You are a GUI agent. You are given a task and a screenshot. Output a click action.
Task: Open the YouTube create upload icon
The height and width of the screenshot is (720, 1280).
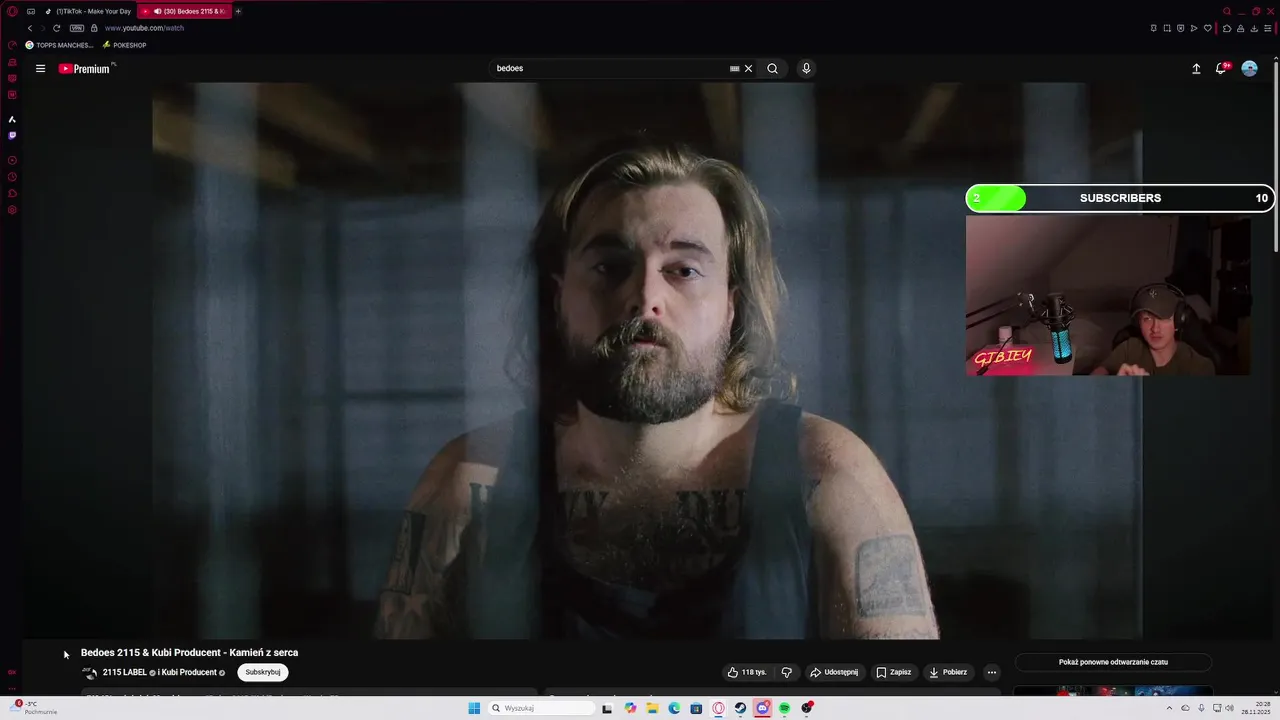1196,69
